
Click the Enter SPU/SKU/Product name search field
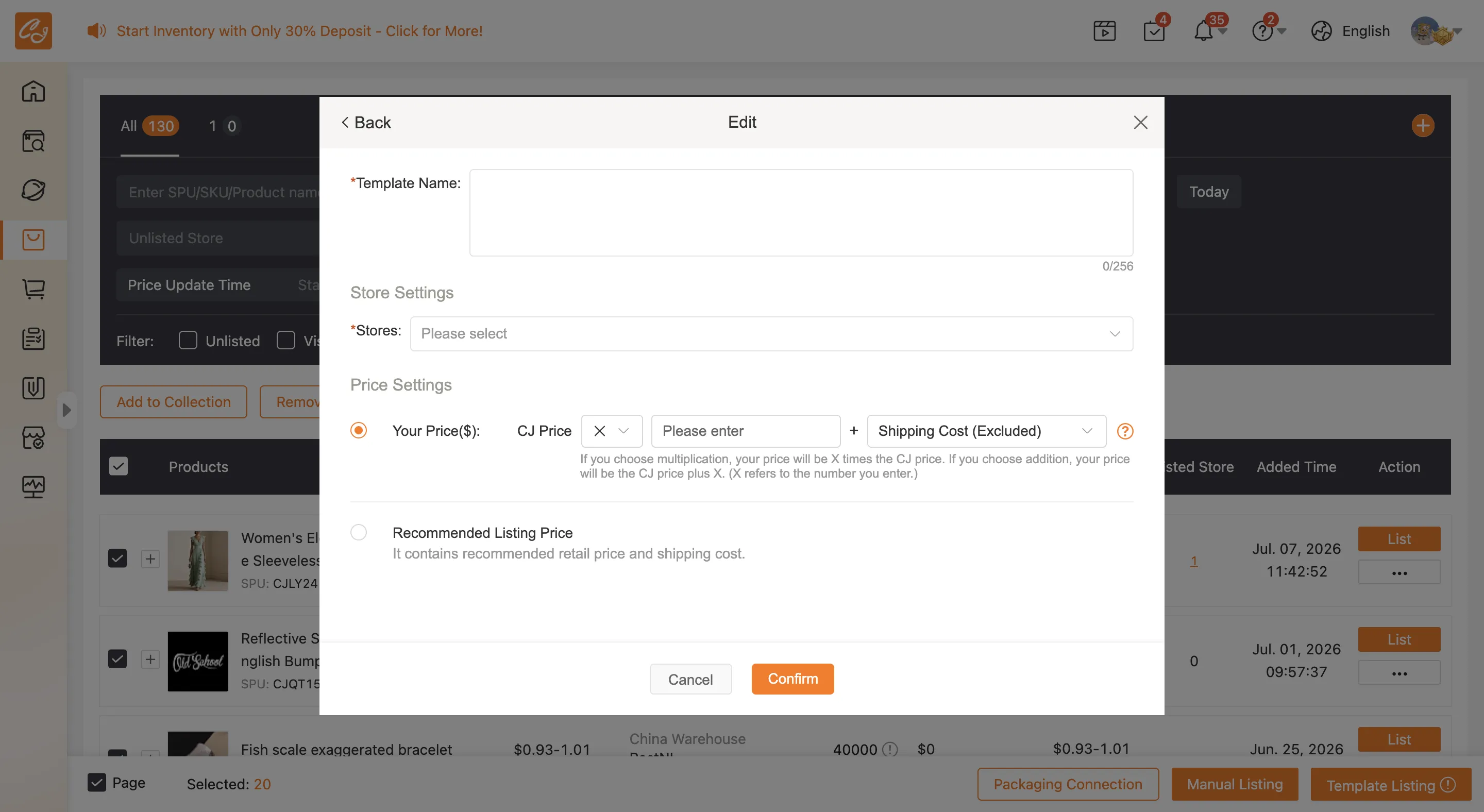tap(218, 192)
